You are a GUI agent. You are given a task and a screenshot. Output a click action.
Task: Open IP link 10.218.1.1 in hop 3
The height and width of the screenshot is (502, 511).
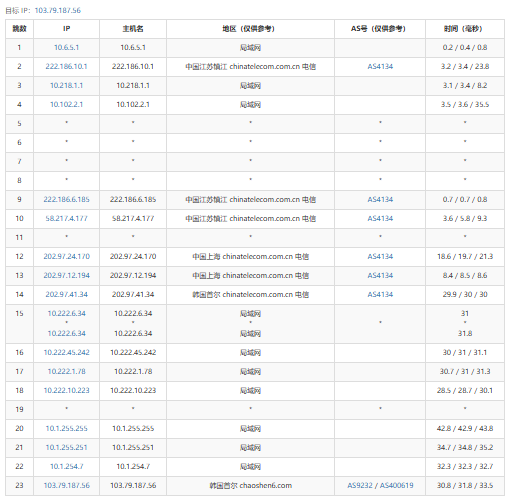[x=66, y=86]
